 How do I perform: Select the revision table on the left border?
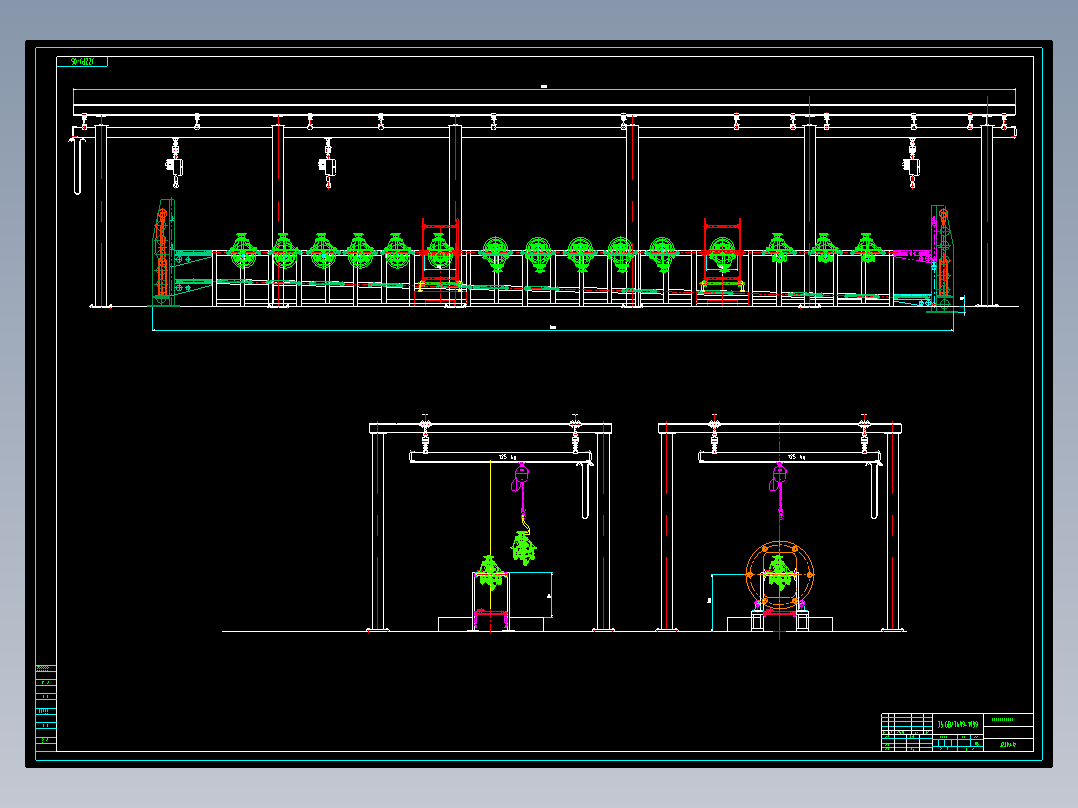coord(45,708)
